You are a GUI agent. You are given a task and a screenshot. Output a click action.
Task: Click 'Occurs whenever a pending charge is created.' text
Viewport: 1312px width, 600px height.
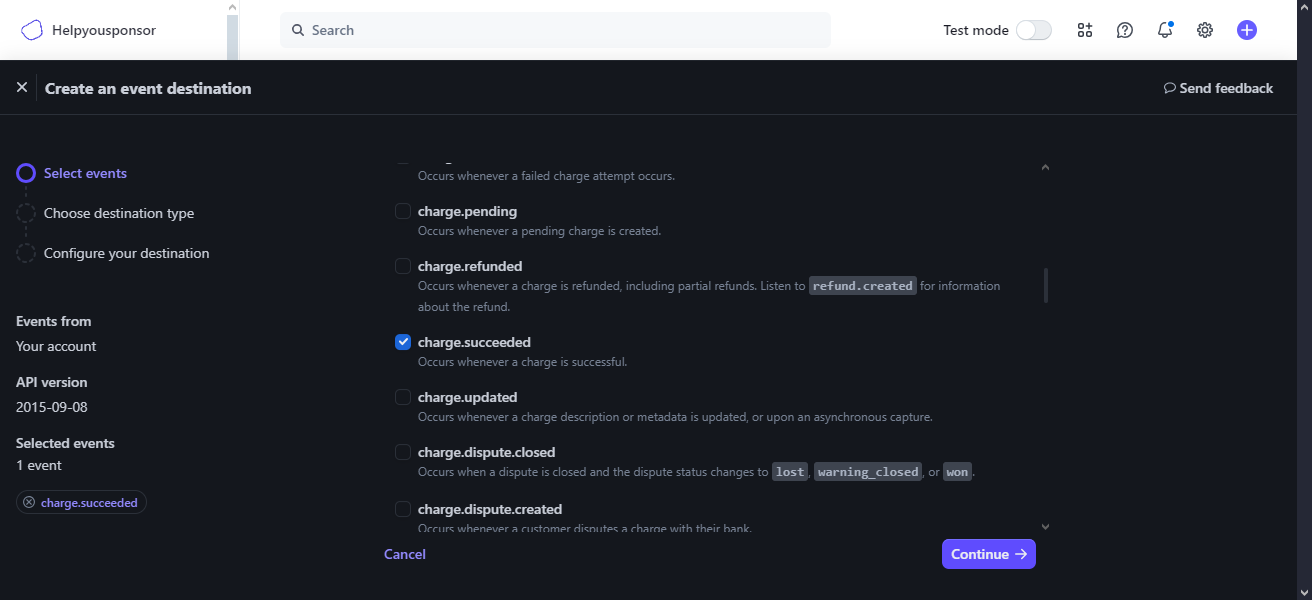pos(540,231)
